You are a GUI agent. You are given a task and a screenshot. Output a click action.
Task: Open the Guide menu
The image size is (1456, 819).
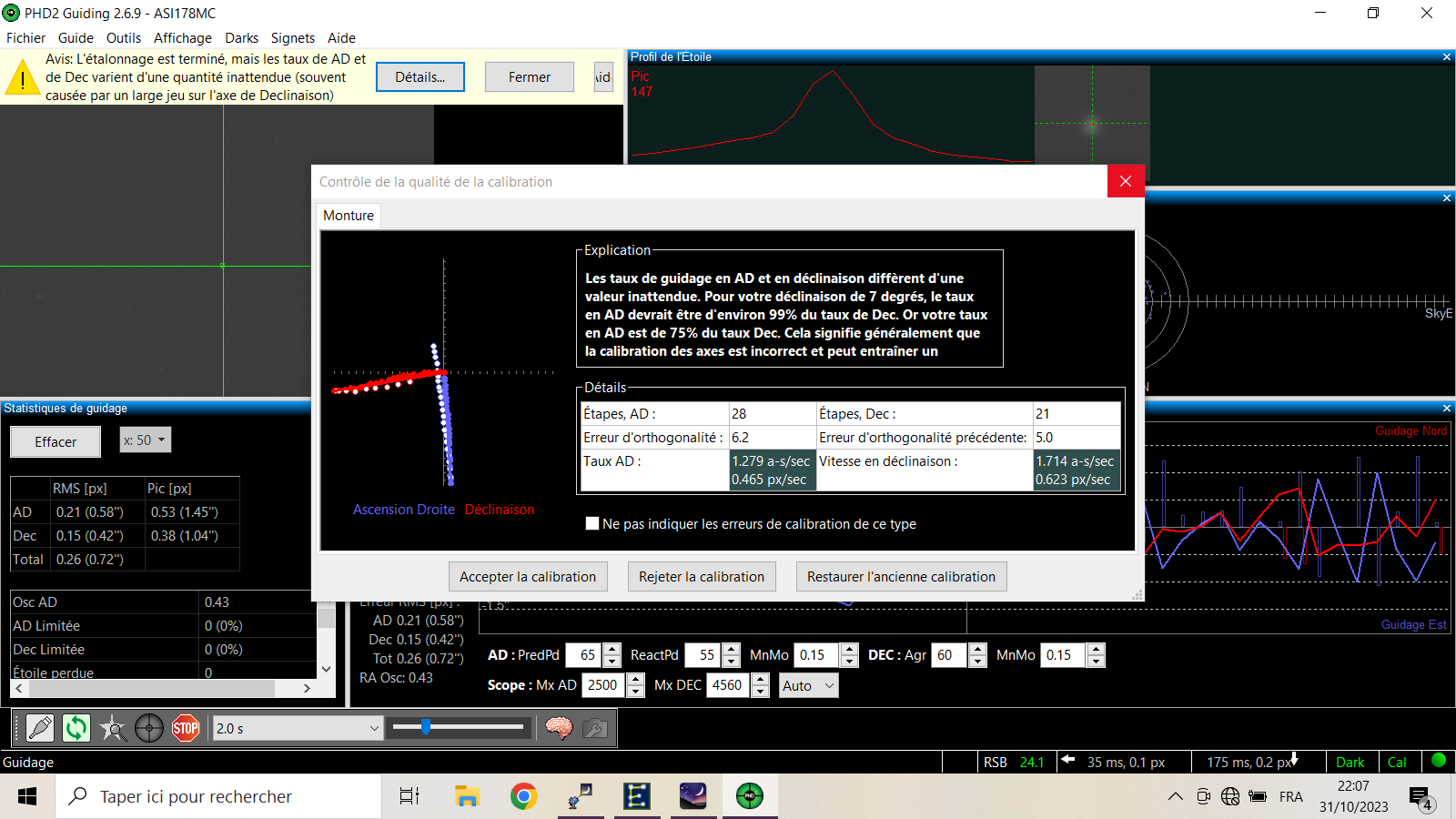tap(76, 37)
